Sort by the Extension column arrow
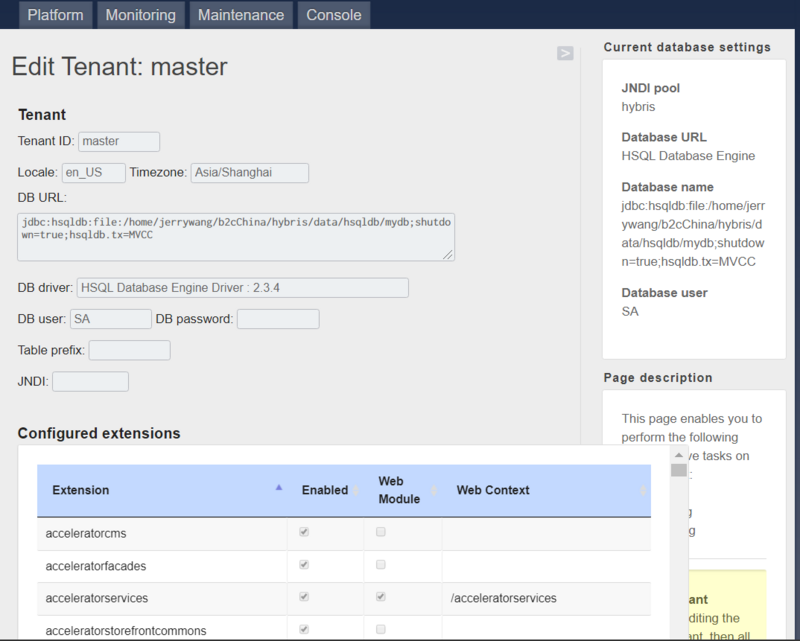Image resolution: width=800 pixels, height=641 pixels. click(x=278, y=488)
